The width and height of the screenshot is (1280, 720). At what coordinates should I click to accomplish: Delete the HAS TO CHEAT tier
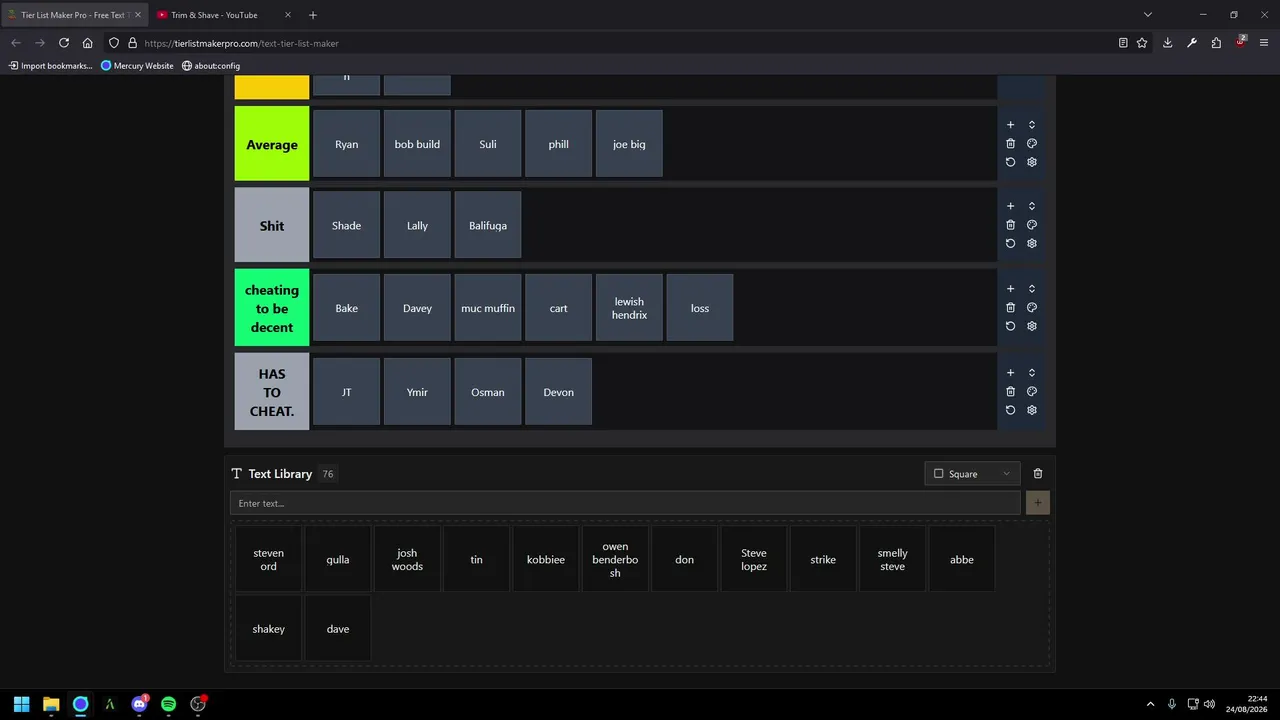pyautogui.click(x=1010, y=391)
